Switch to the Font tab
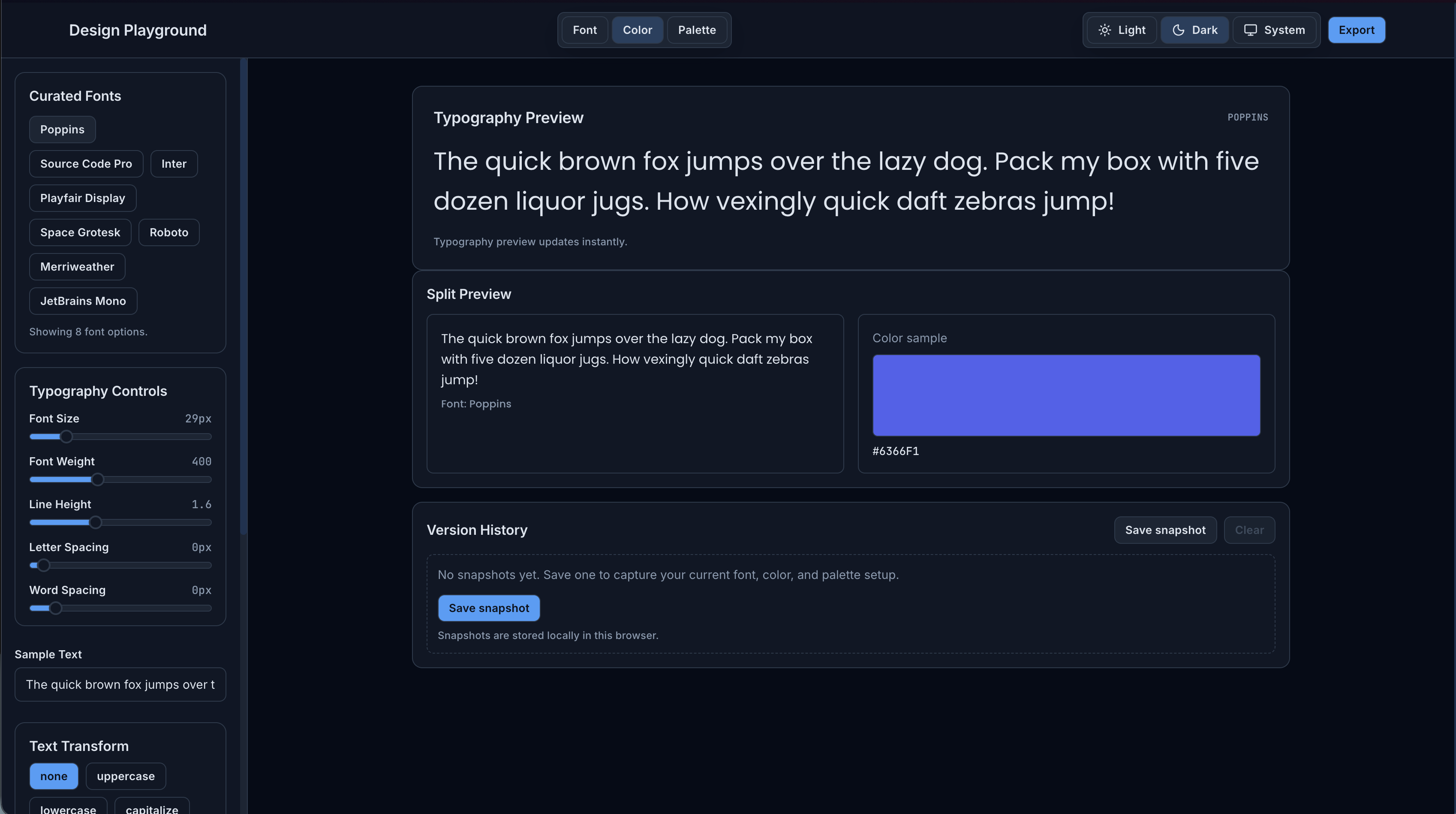 click(x=584, y=30)
